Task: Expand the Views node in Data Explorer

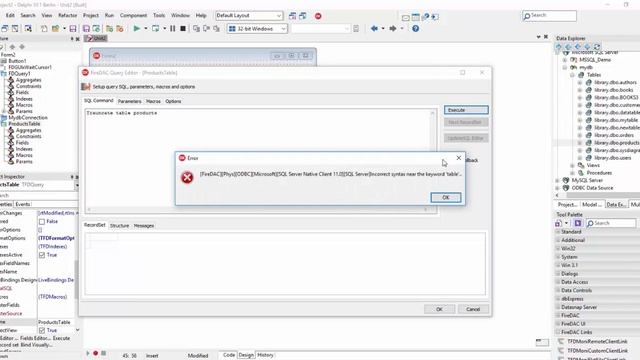Action: point(572,165)
